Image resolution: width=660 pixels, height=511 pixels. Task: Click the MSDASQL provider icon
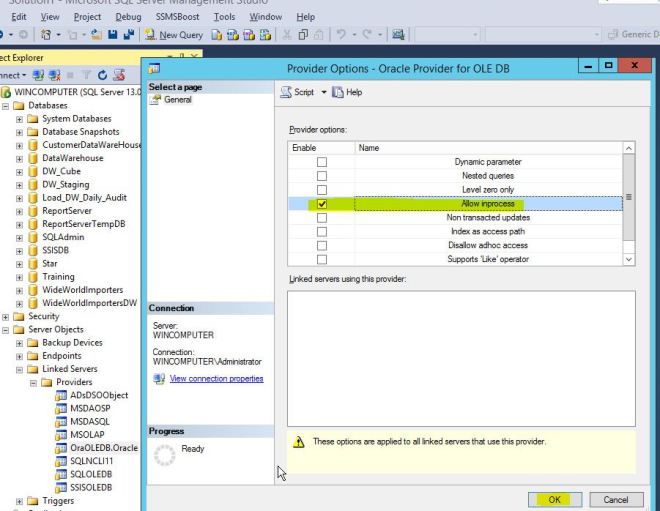(60, 421)
